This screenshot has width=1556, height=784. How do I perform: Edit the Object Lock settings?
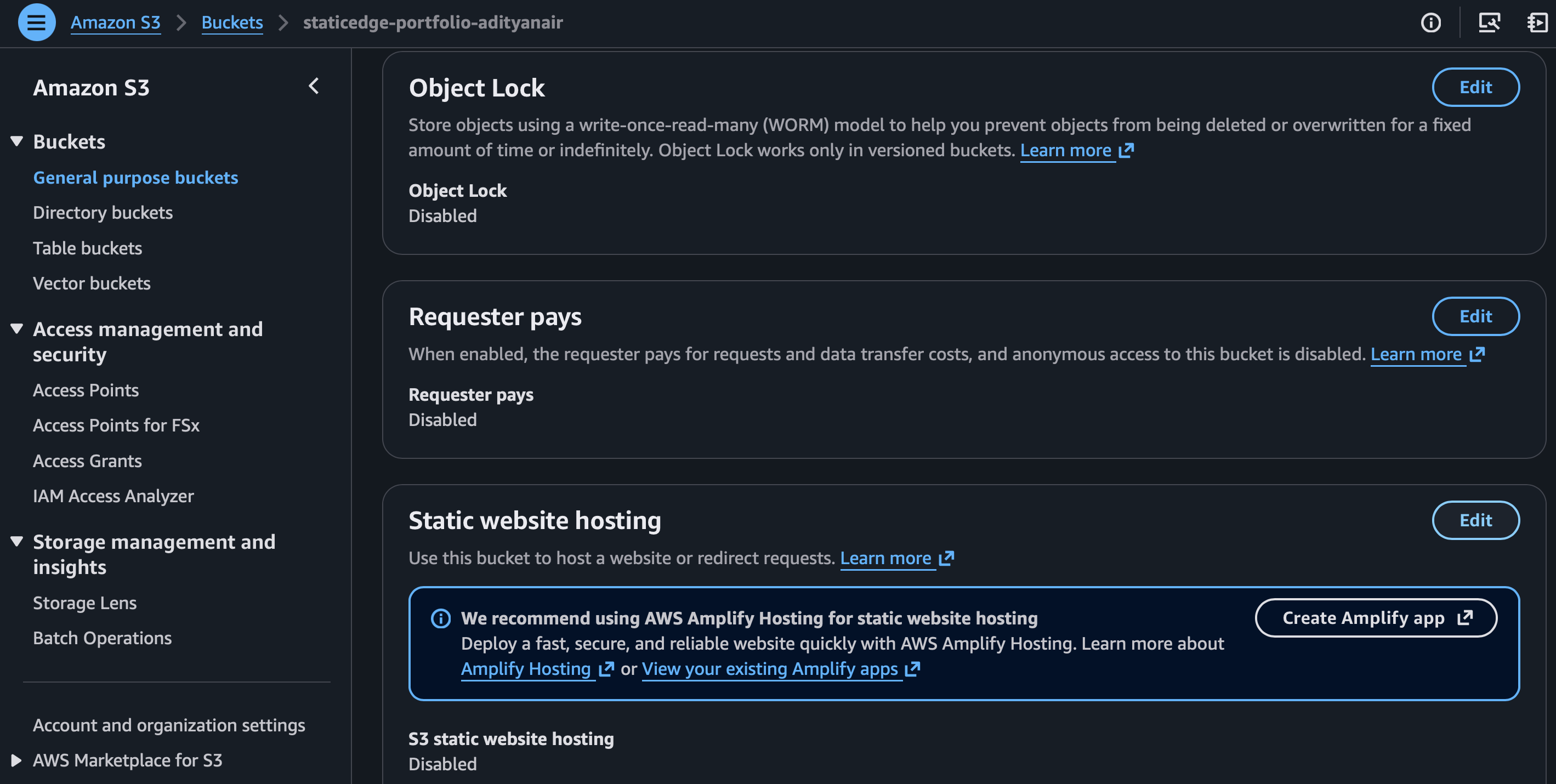pyautogui.click(x=1475, y=87)
